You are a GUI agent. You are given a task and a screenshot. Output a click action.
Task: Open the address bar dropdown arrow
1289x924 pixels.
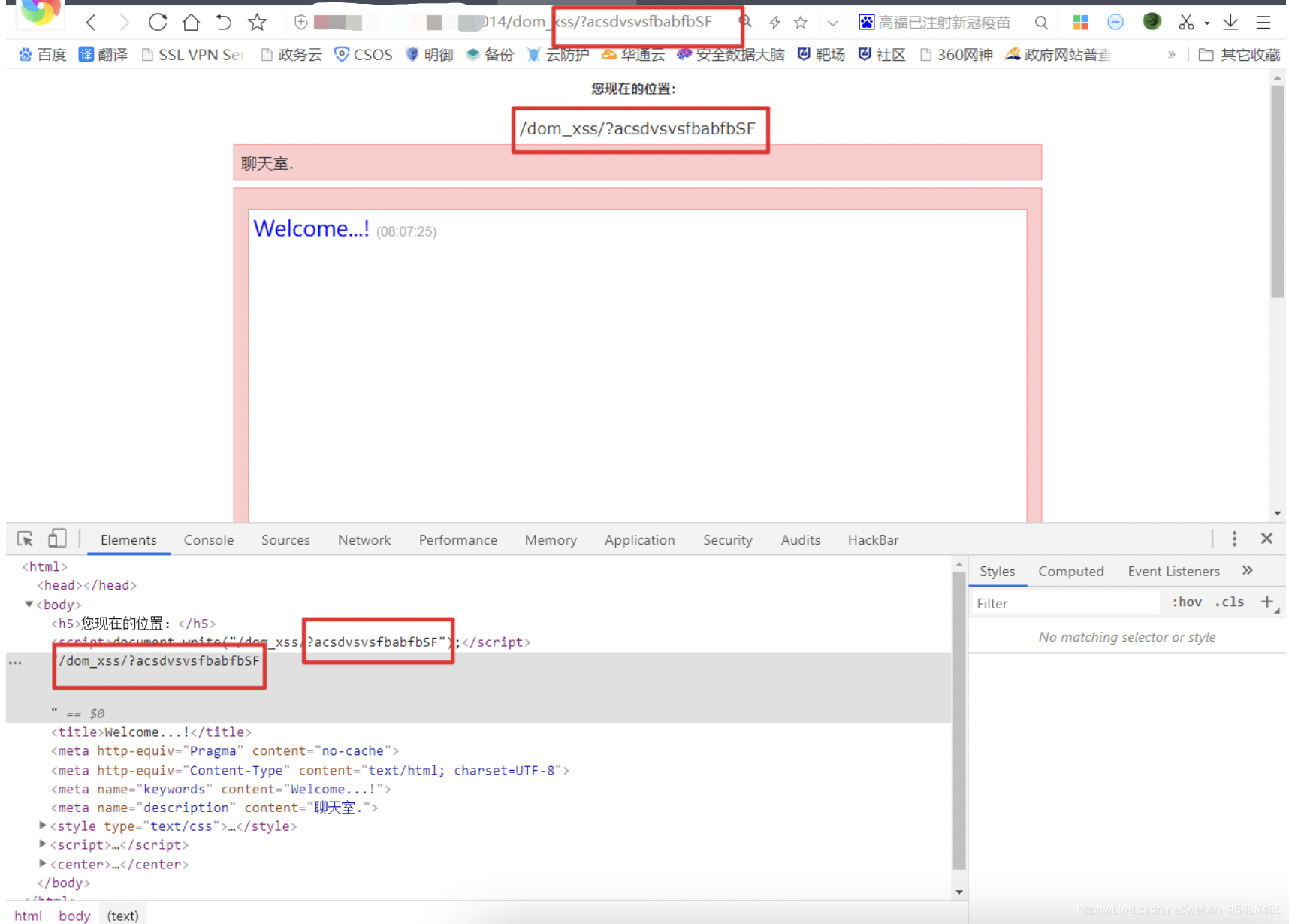click(x=832, y=23)
